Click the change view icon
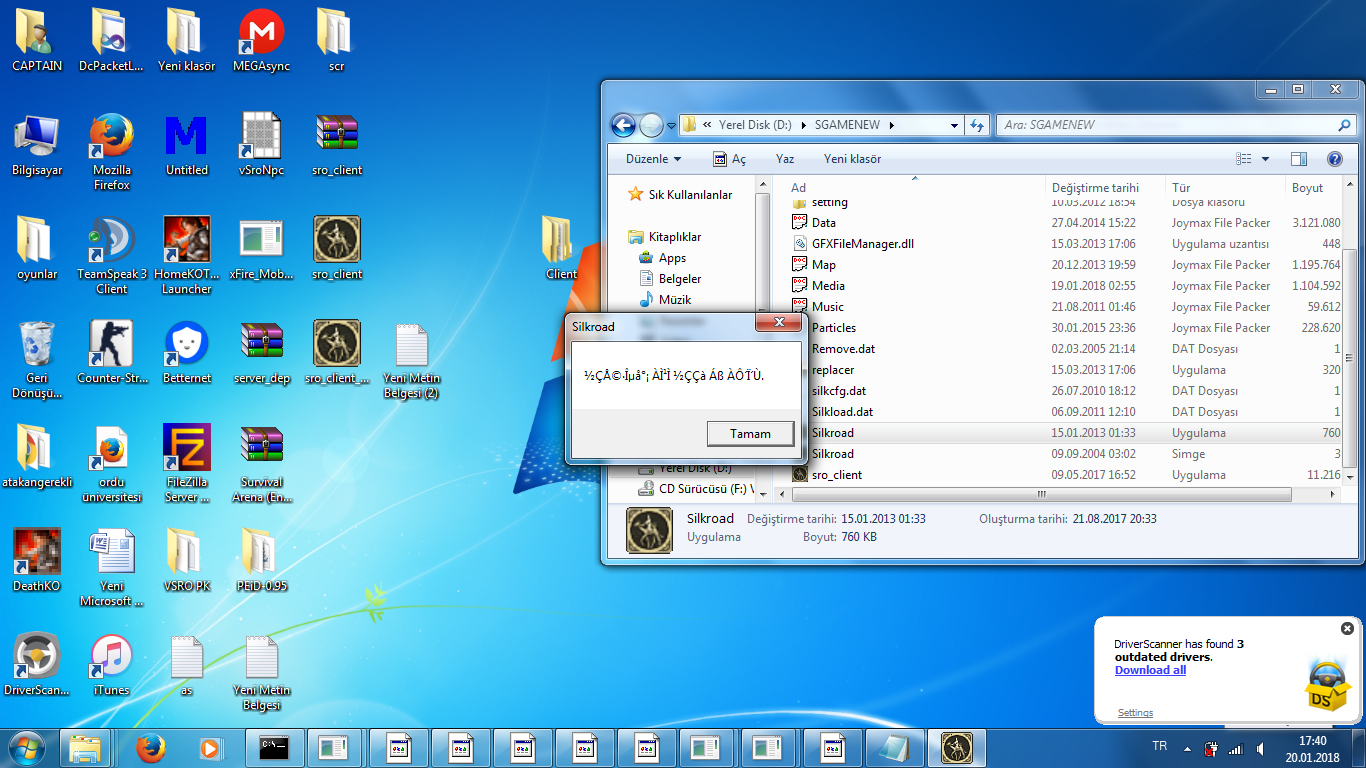Viewport: 1366px width, 768px height. (1244, 159)
